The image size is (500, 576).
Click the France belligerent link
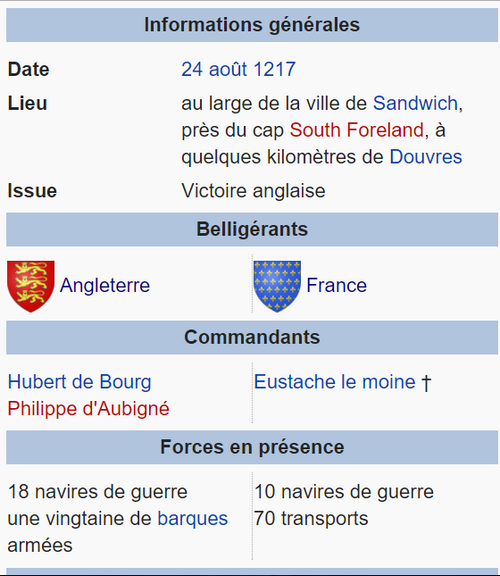(x=337, y=285)
